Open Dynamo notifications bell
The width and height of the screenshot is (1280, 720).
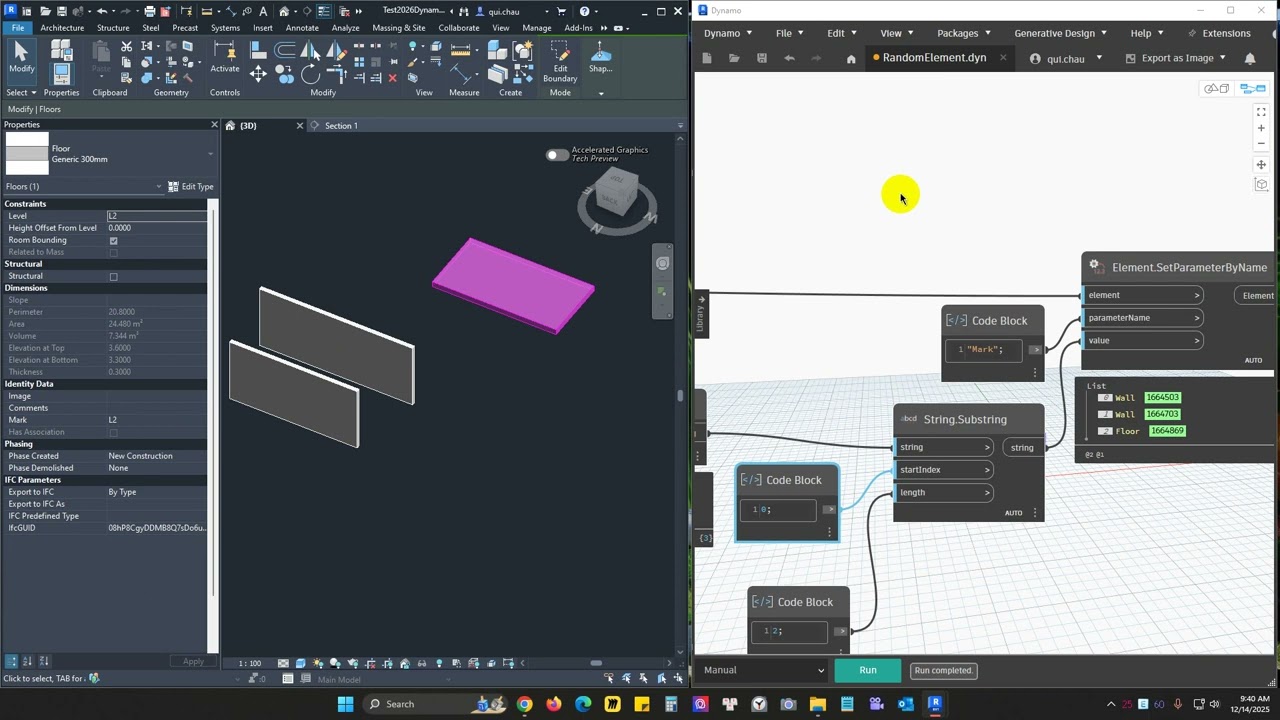tap(1250, 59)
